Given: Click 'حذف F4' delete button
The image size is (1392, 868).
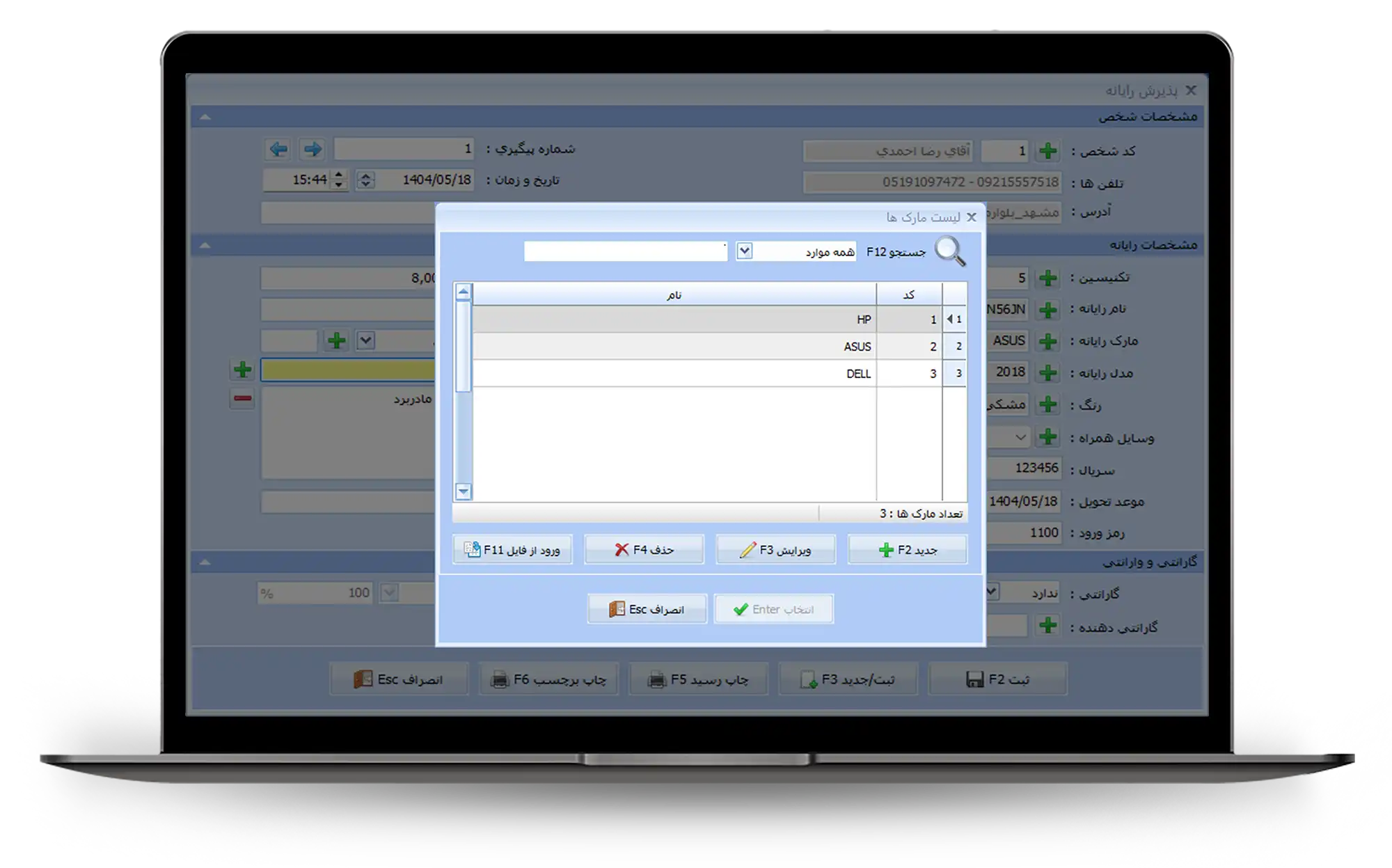Looking at the screenshot, I should tap(644, 550).
